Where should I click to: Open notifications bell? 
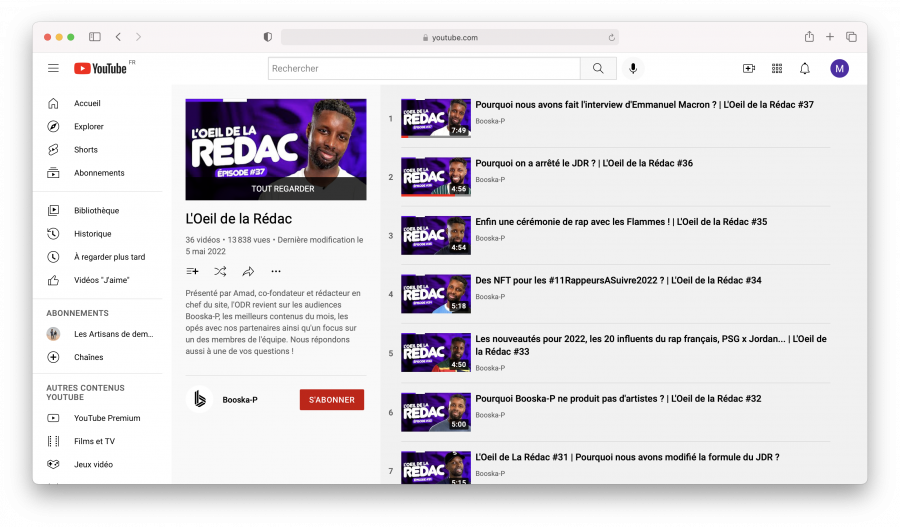point(805,68)
